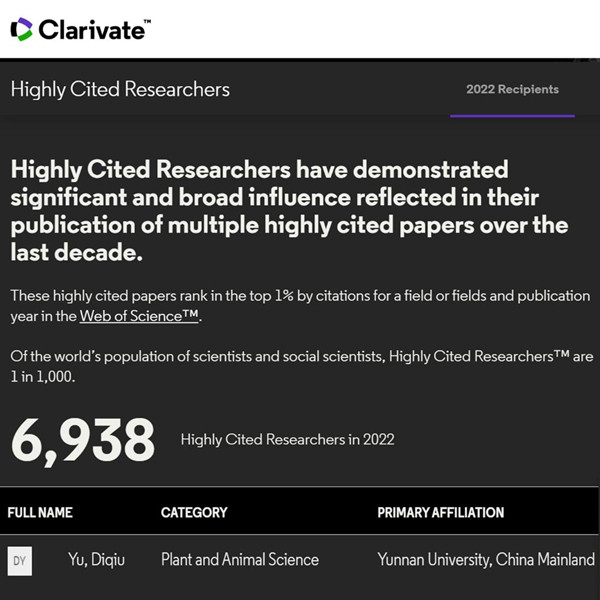This screenshot has width=600, height=600.
Task: Switch to the 2022 Recipients tab
Action: [512, 89]
